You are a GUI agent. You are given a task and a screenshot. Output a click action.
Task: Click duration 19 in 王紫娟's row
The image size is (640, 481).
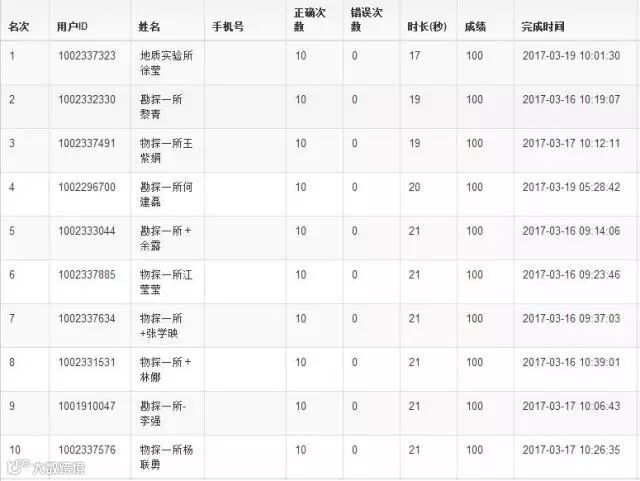[x=415, y=143]
